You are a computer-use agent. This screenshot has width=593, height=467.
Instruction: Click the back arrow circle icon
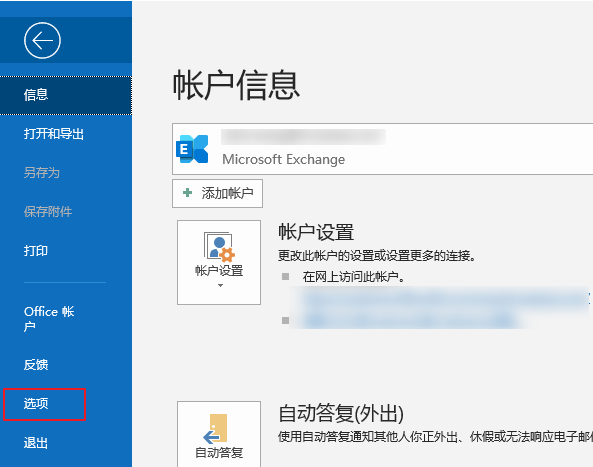pyautogui.click(x=42, y=40)
